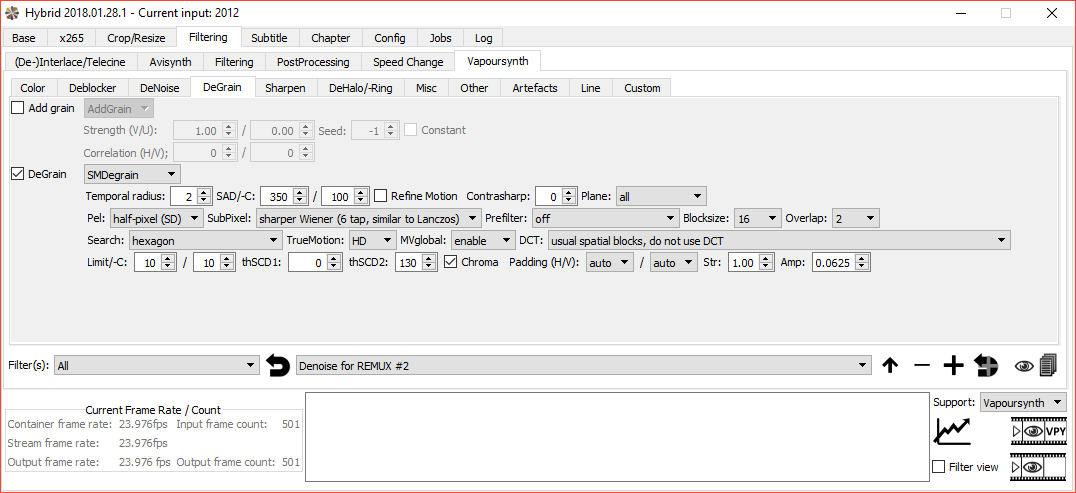Click the VPY filmstrip preview icon

pyautogui.click(x=1039, y=431)
